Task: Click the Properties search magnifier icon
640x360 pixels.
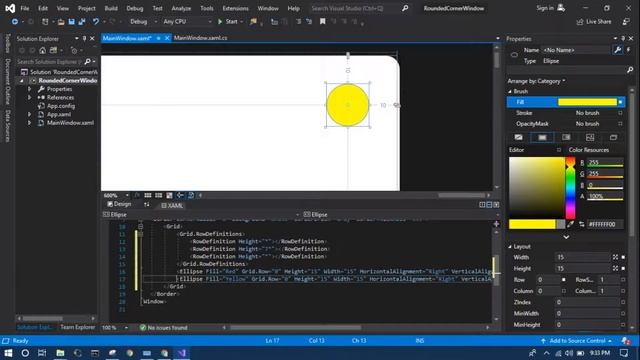Action: [x=630, y=70]
